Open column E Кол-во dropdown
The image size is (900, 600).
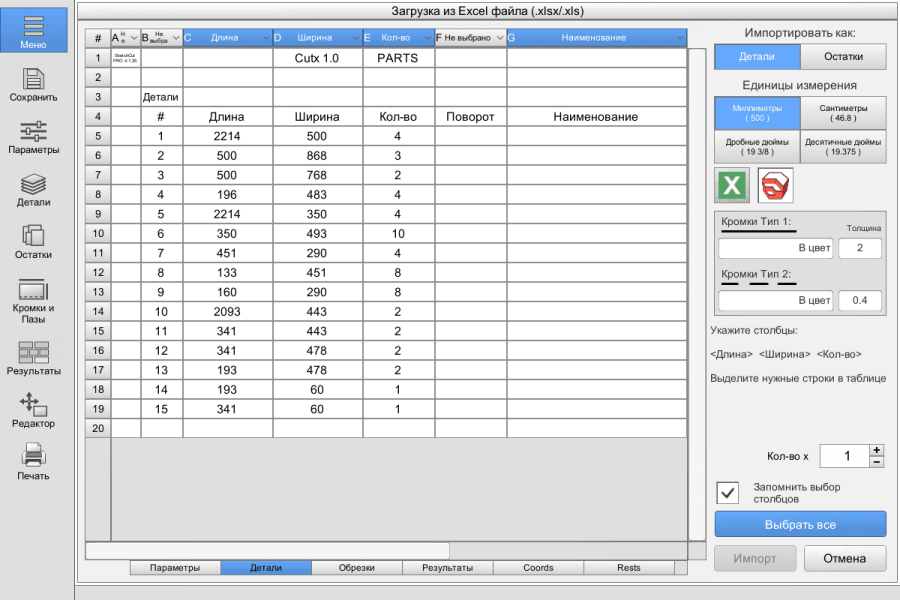[399, 38]
